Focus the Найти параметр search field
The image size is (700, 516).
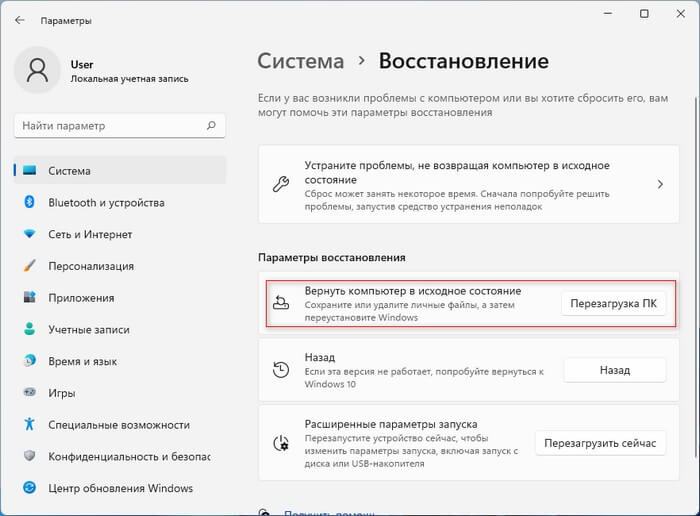click(120, 126)
